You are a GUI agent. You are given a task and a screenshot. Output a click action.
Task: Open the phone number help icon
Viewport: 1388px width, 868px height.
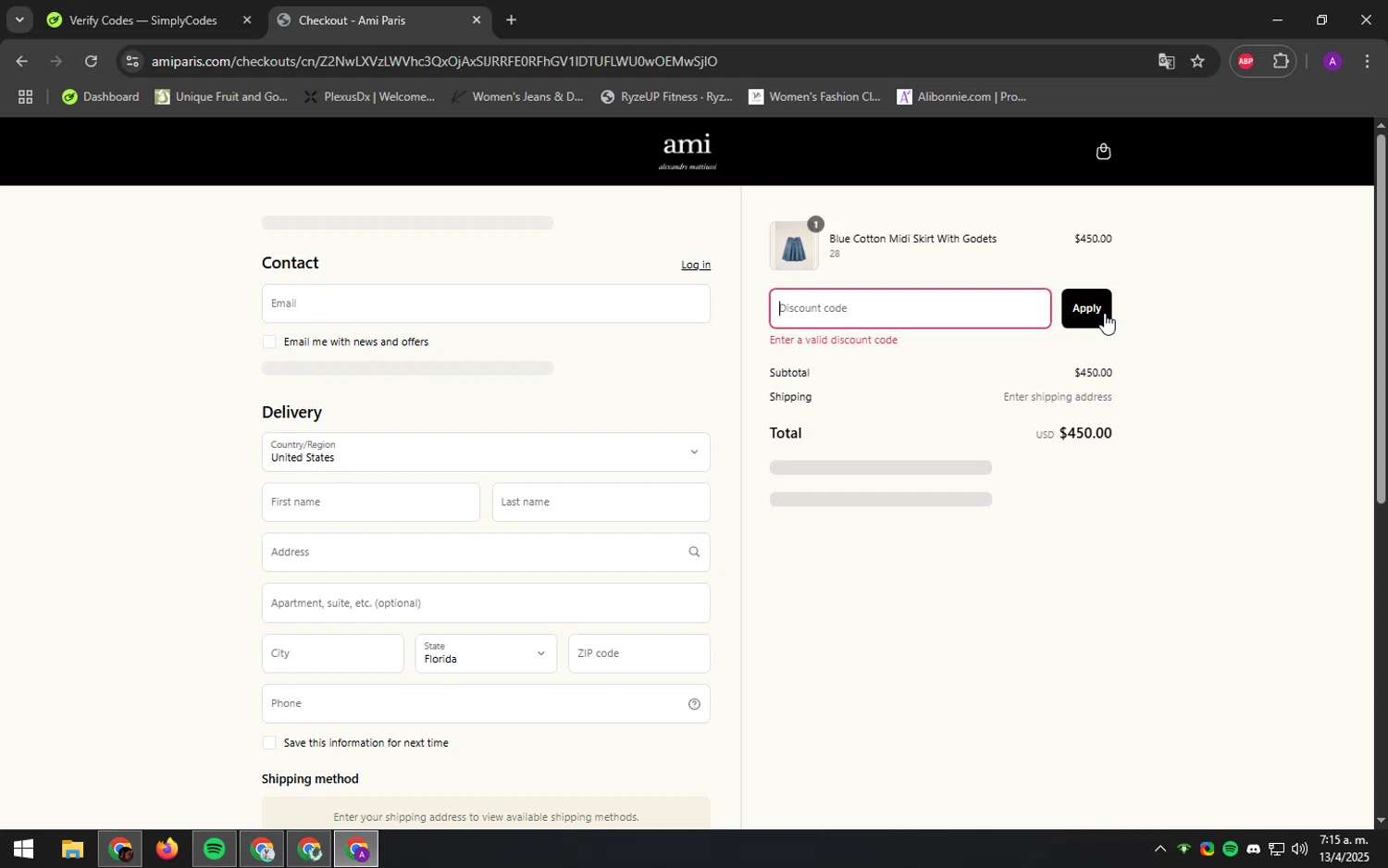694,704
